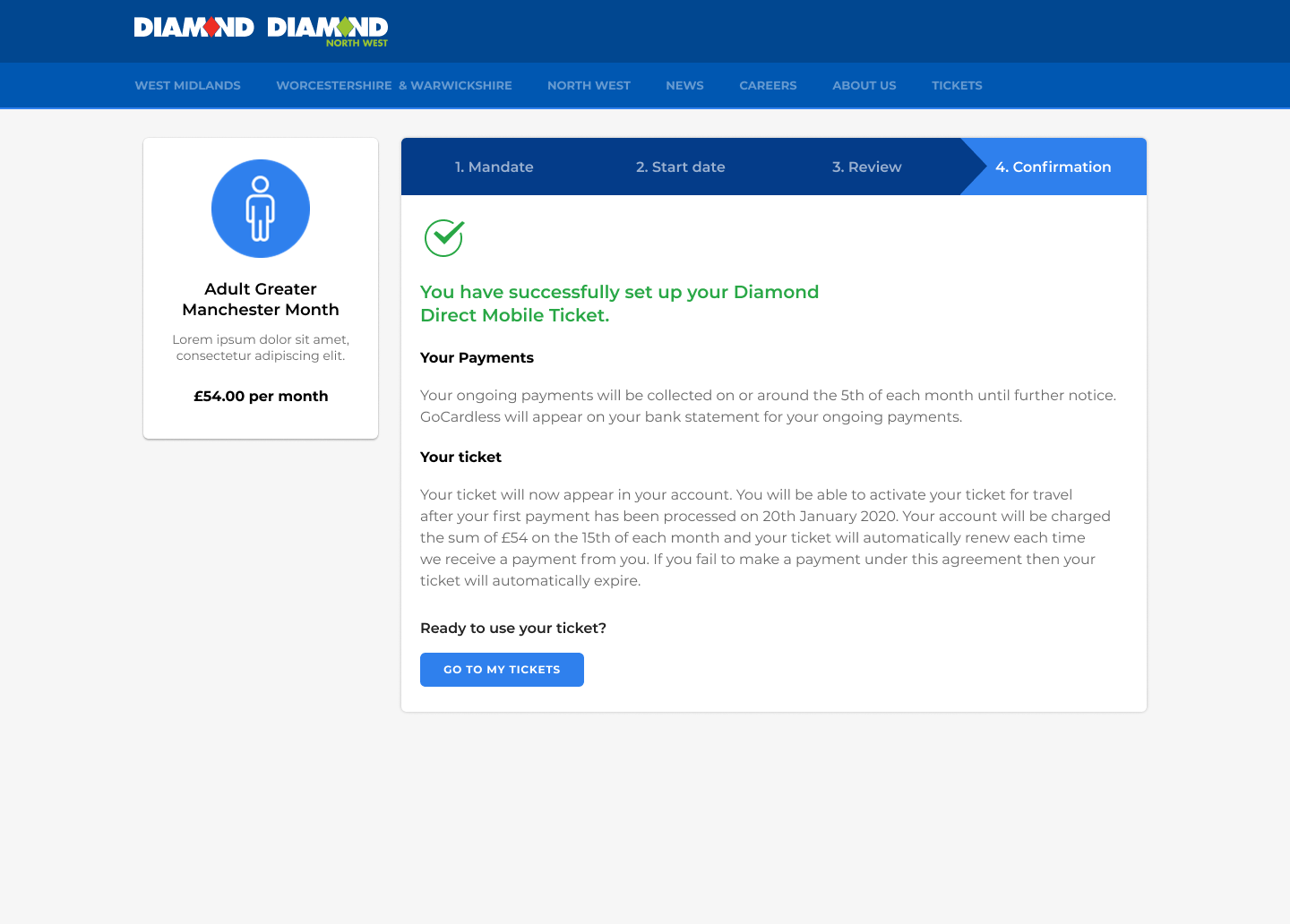Click the Adult Greater Manchester Month title
The image size is (1290, 924).
click(x=261, y=299)
